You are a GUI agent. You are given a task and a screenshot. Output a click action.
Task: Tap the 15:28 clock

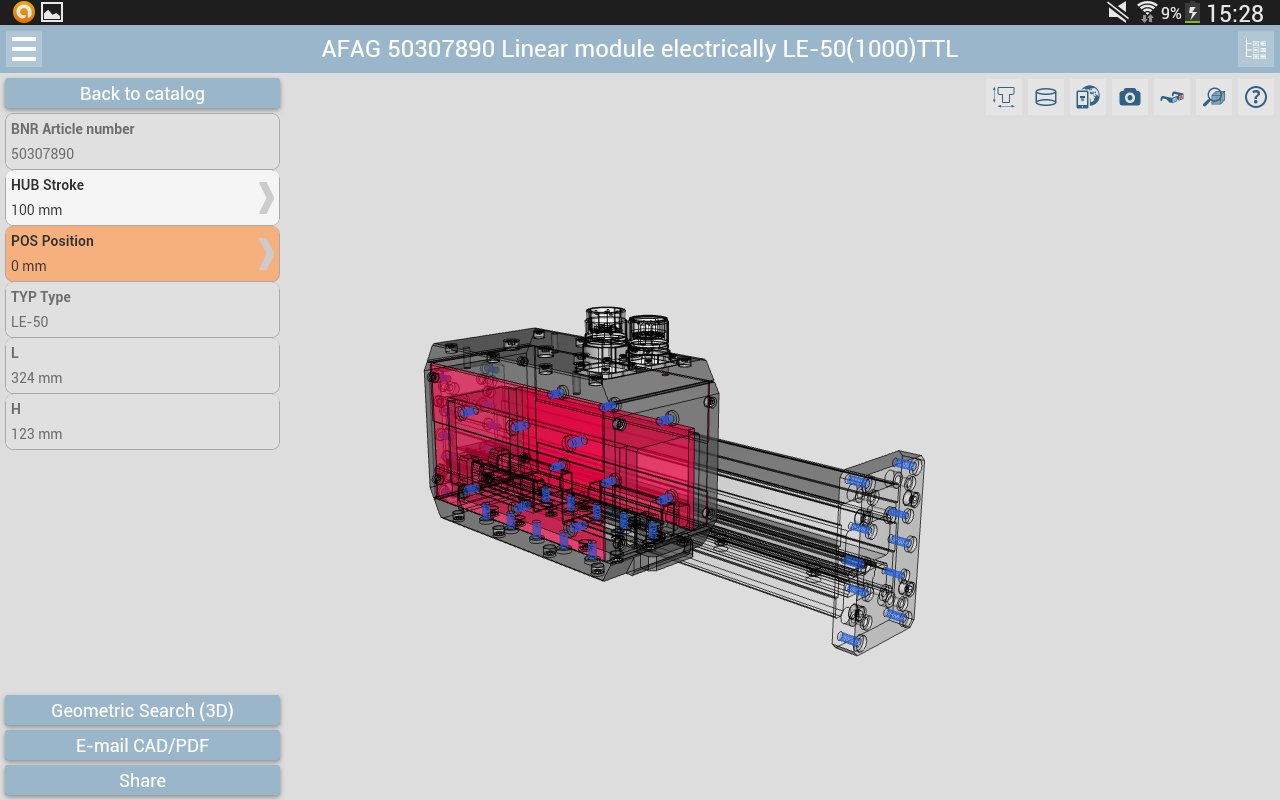point(1236,13)
